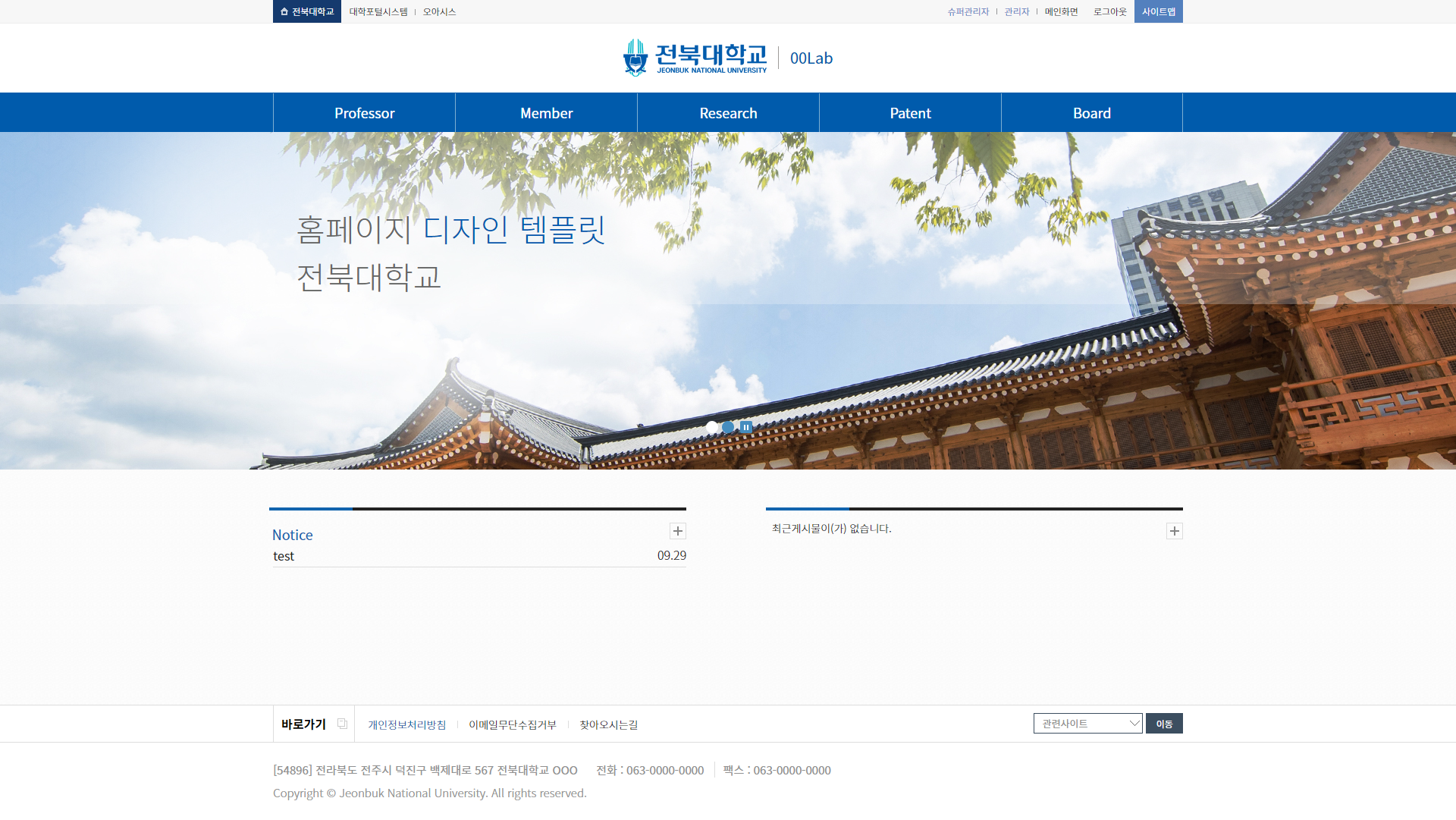Select the first slide indicator dot

(x=711, y=427)
